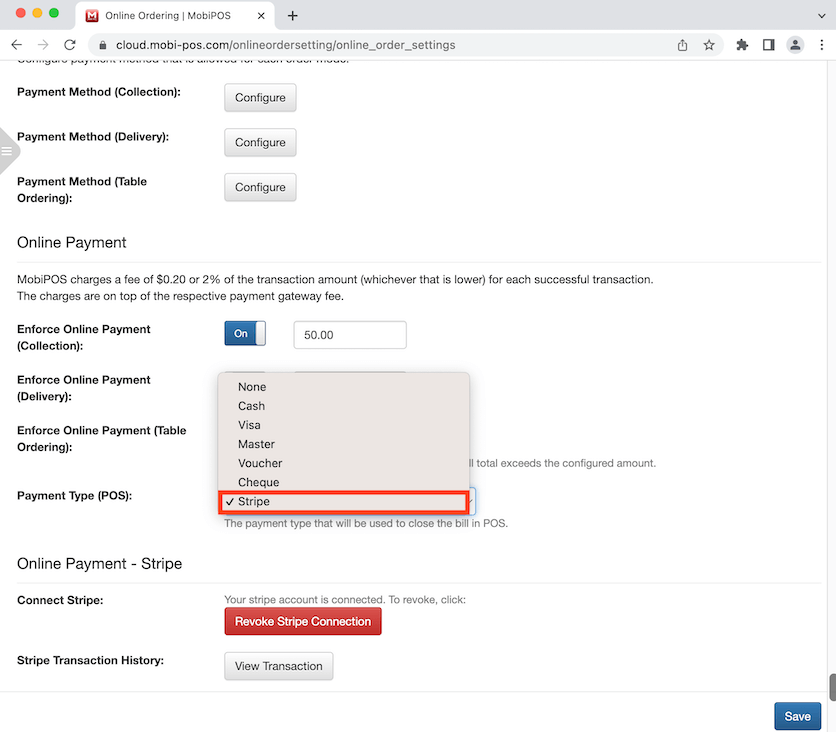The width and height of the screenshot is (836, 732).
Task: Click the Online Payment section heading
Action: [x=71, y=243]
